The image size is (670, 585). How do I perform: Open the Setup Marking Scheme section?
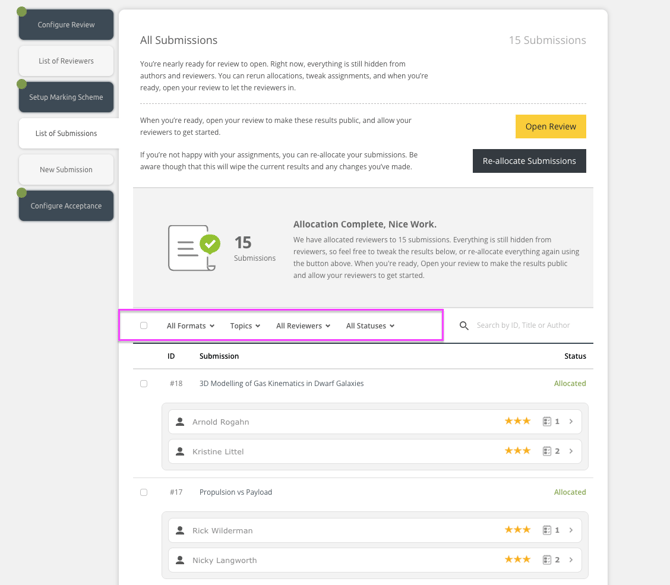[x=66, y=97]
